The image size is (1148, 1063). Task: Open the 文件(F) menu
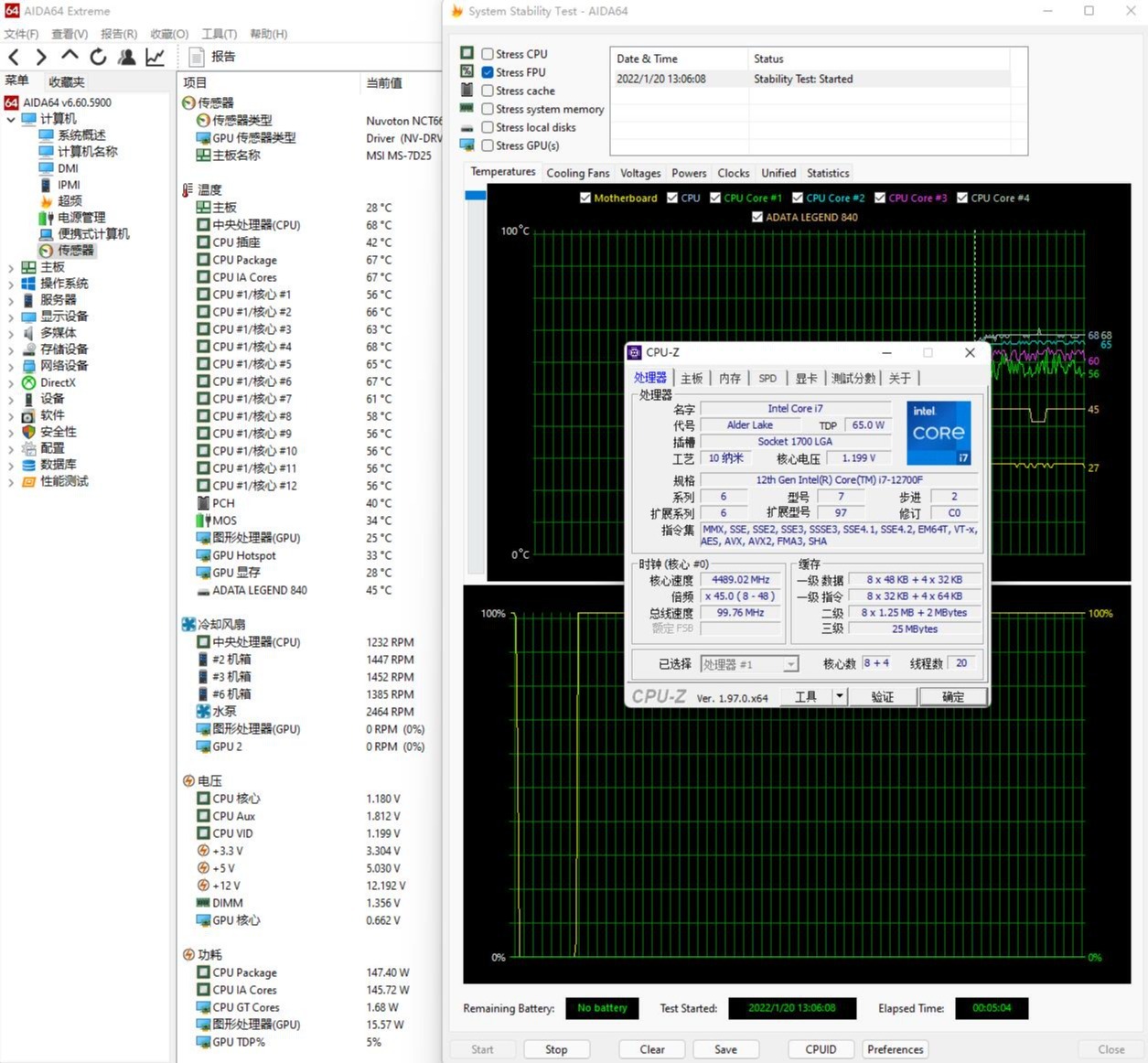pos(21,34)
